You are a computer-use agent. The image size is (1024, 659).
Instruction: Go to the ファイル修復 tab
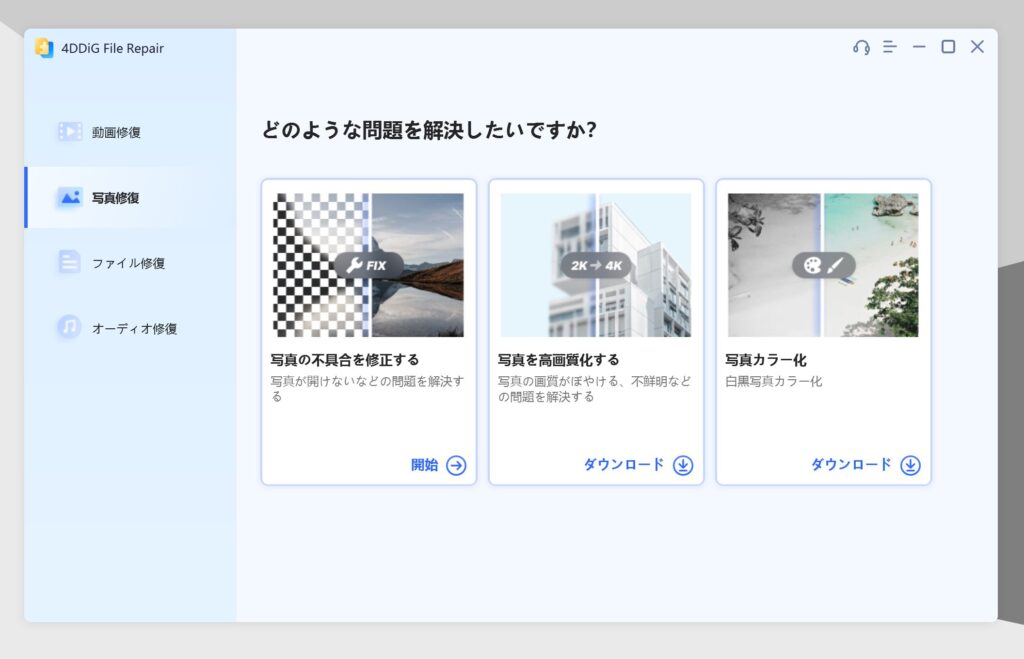pos(131,263)
